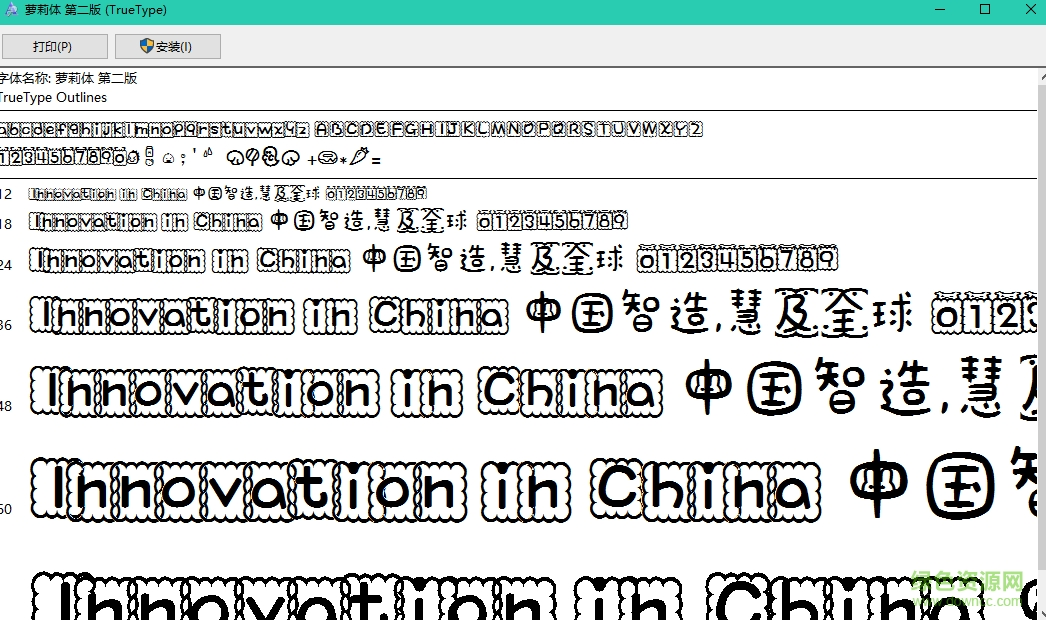Click the uppercase alphabet preview row

tap(508, 128)
